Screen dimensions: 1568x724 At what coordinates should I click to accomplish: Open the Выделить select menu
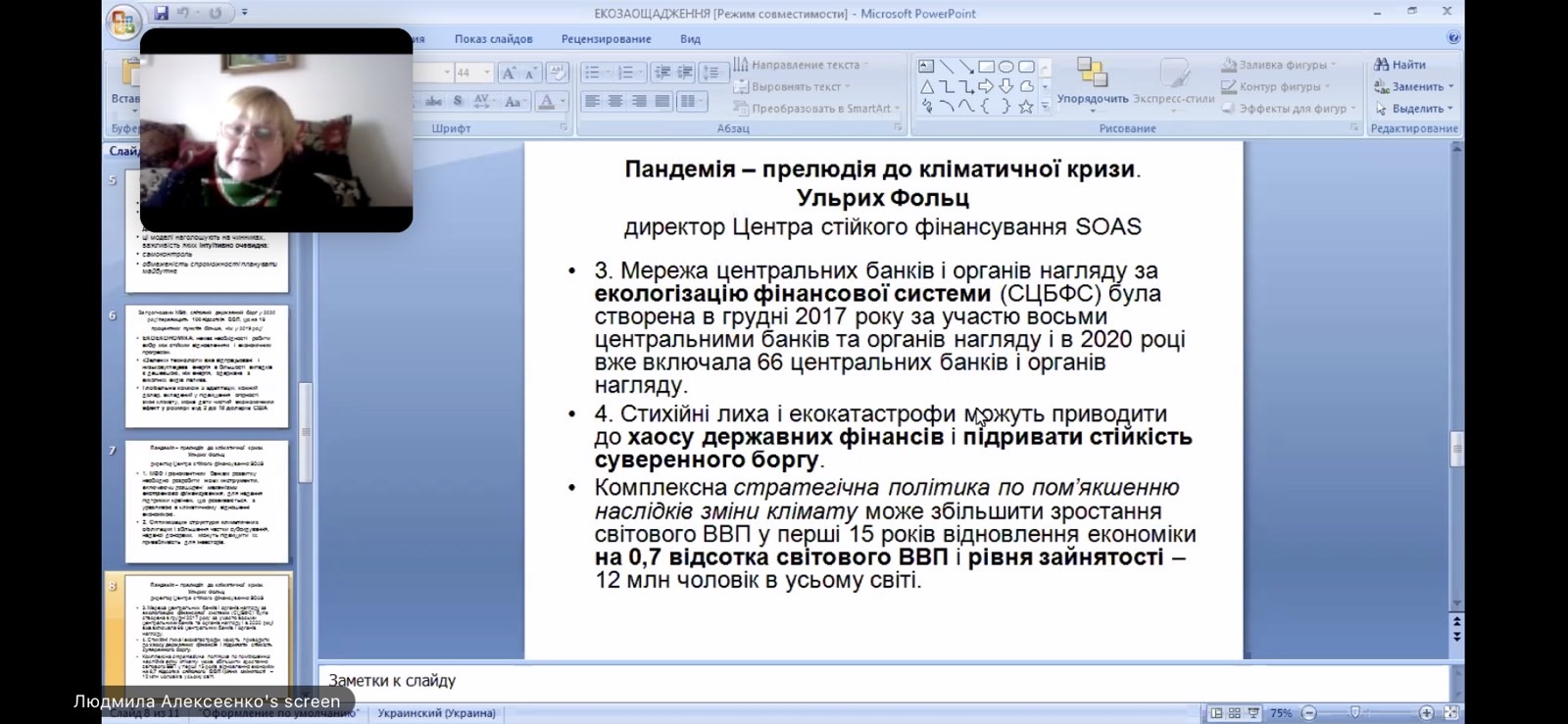[x=1413, y=108]
